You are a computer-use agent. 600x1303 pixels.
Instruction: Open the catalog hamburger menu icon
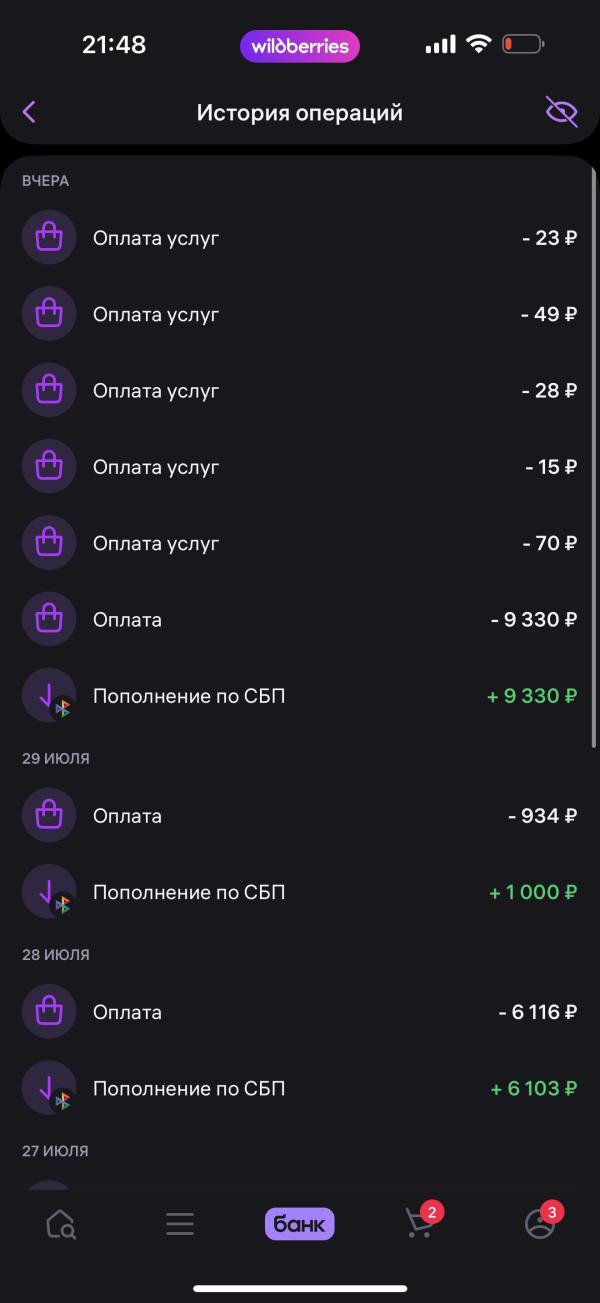coord(180,1224)
